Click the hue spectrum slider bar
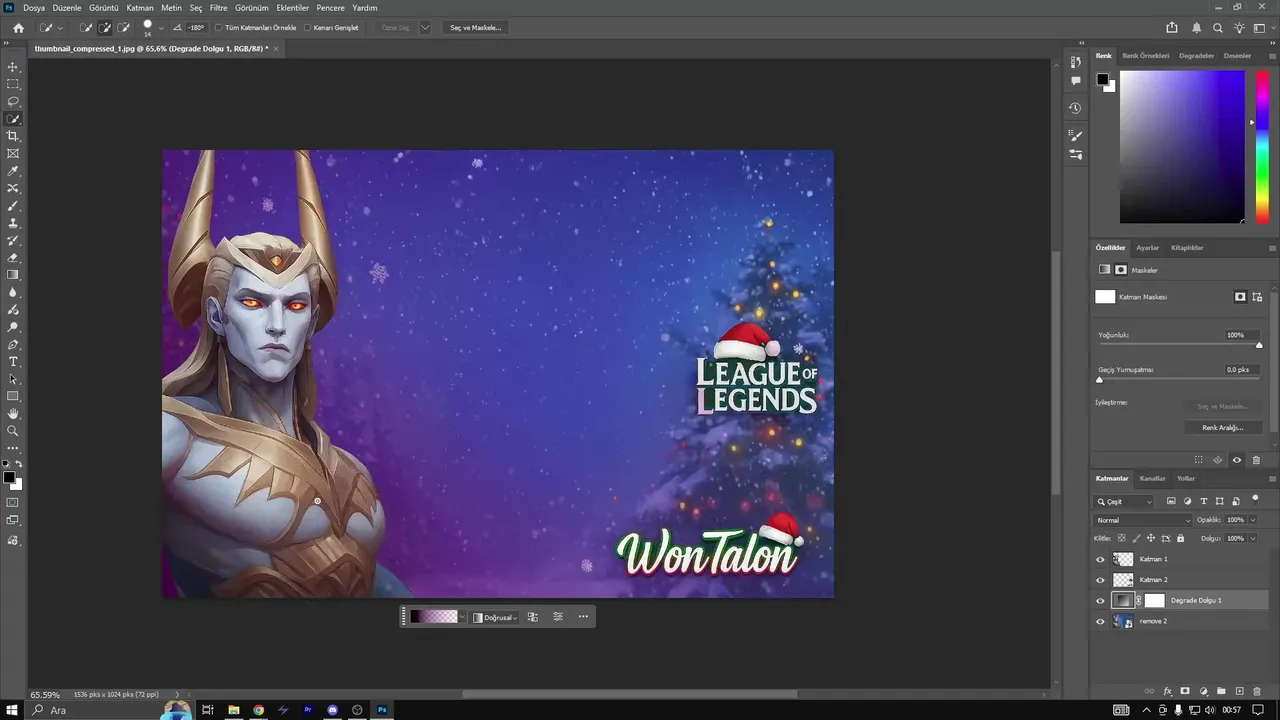 tap(1262, 147)
